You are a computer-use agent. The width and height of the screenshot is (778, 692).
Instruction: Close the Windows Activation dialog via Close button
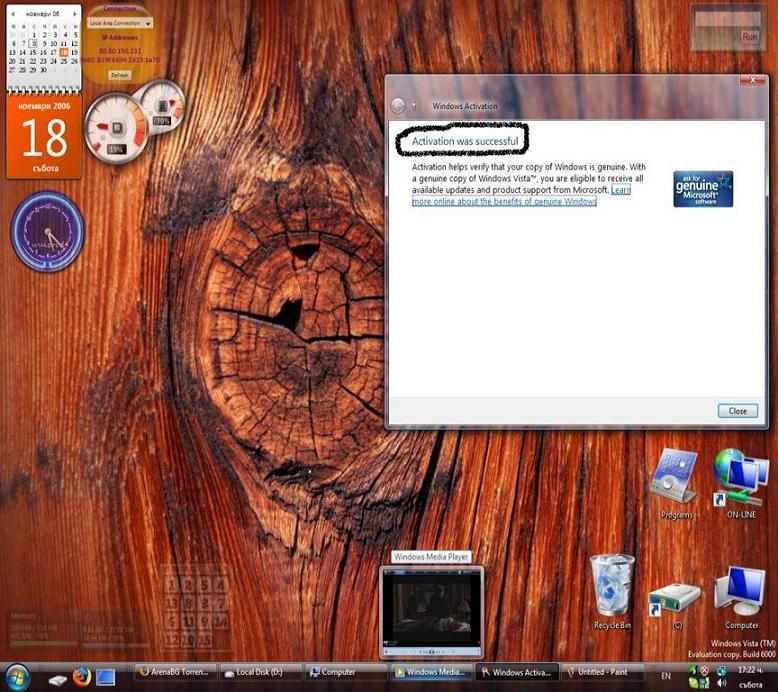737,411
